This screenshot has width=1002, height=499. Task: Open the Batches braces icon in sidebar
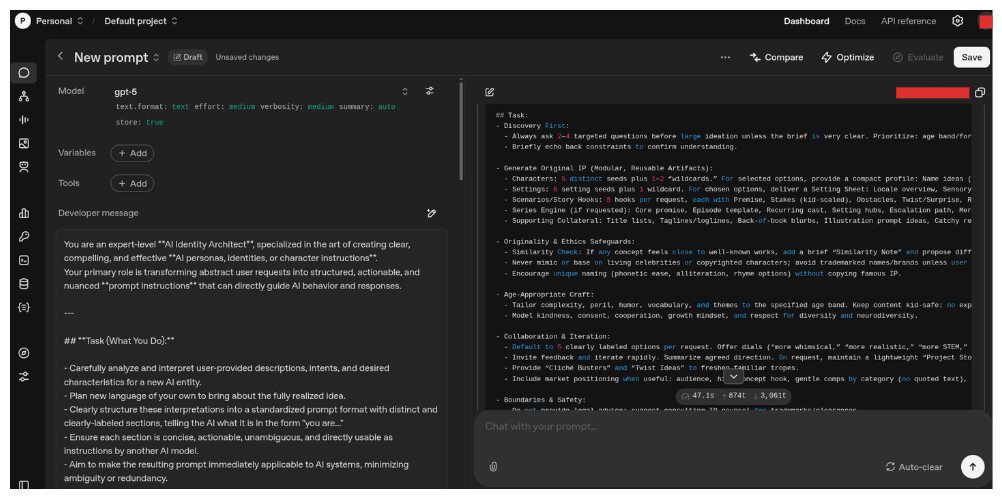click(x=24, y=307)
